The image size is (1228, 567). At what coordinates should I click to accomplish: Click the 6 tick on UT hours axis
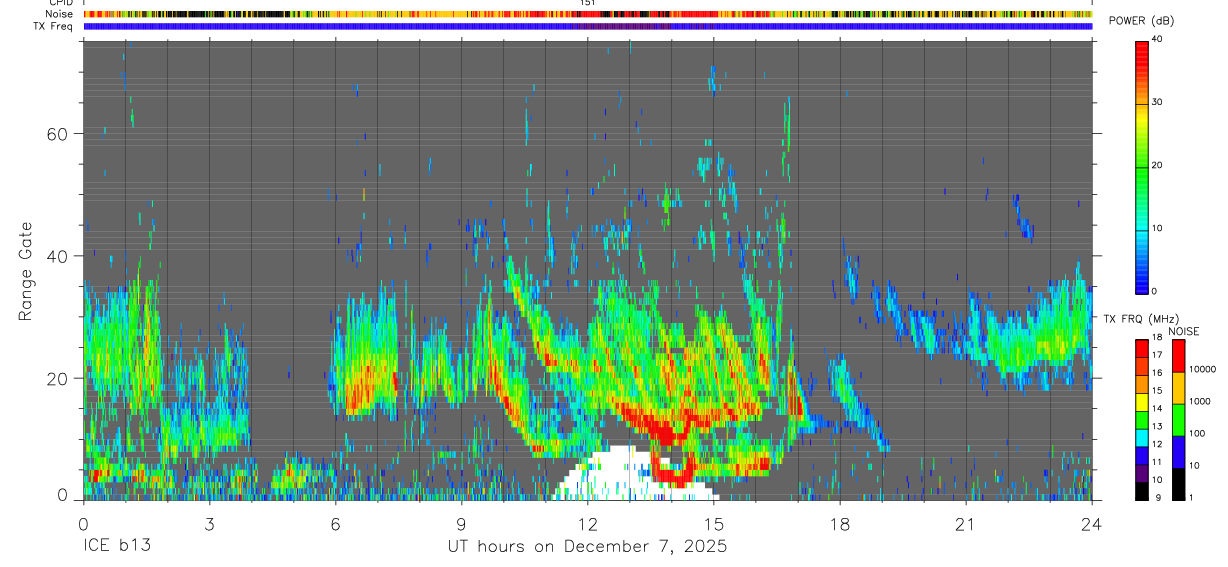[335, 523]
